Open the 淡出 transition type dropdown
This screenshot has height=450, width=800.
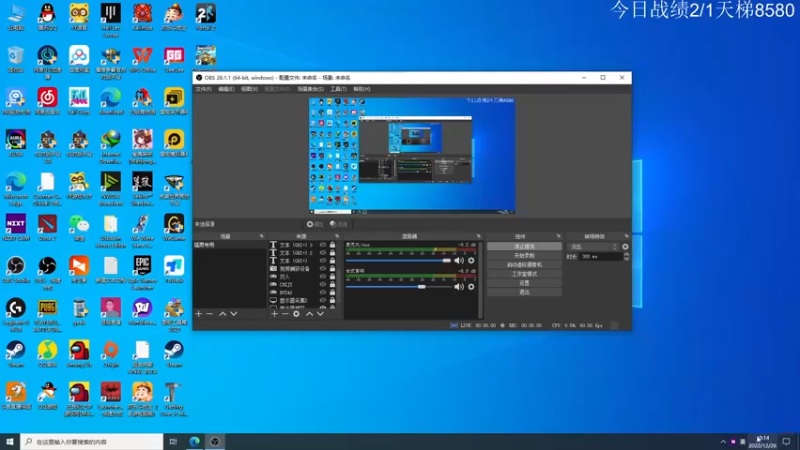[593, 246]
